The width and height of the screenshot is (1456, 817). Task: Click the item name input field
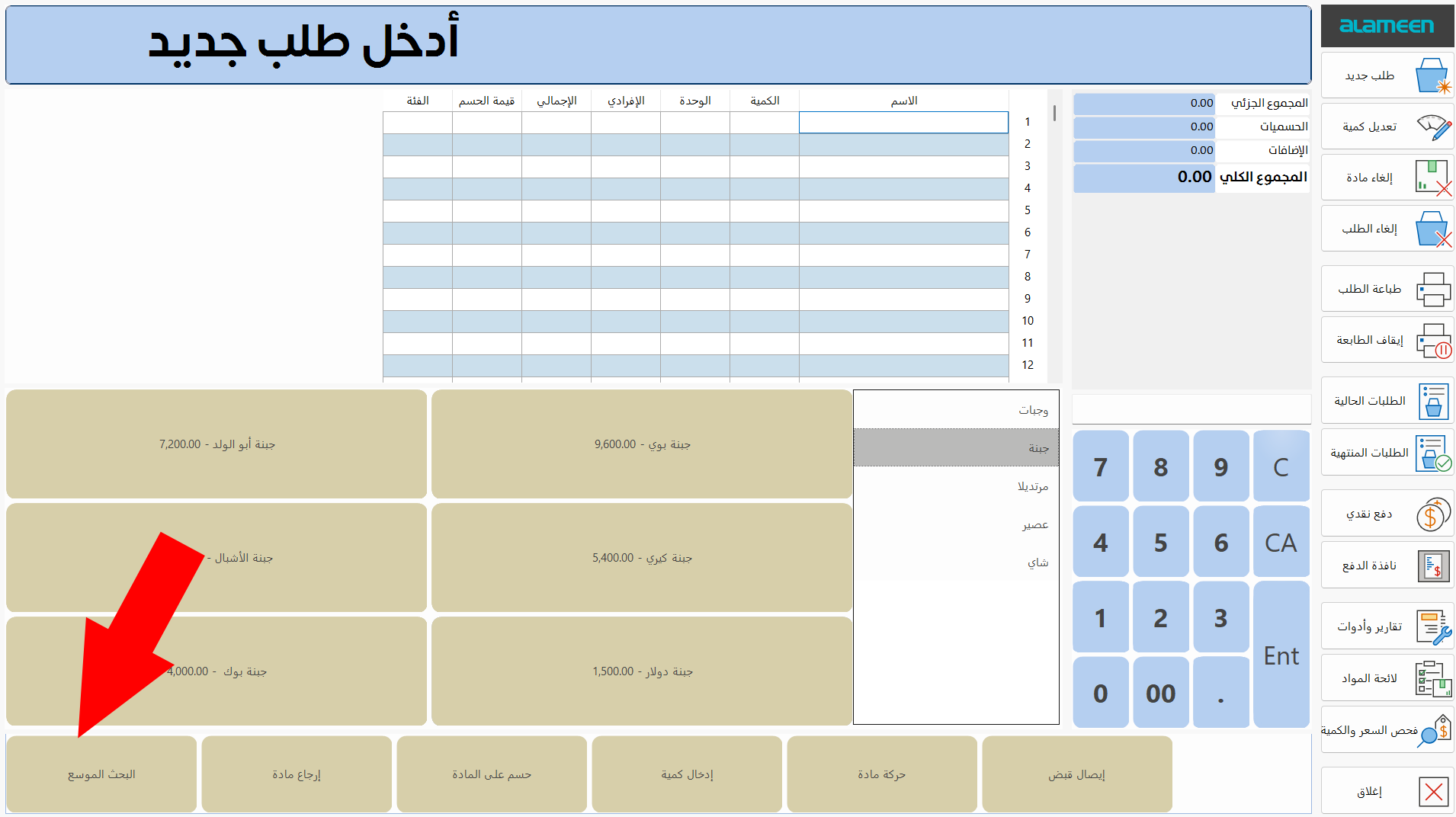point(903,122)
